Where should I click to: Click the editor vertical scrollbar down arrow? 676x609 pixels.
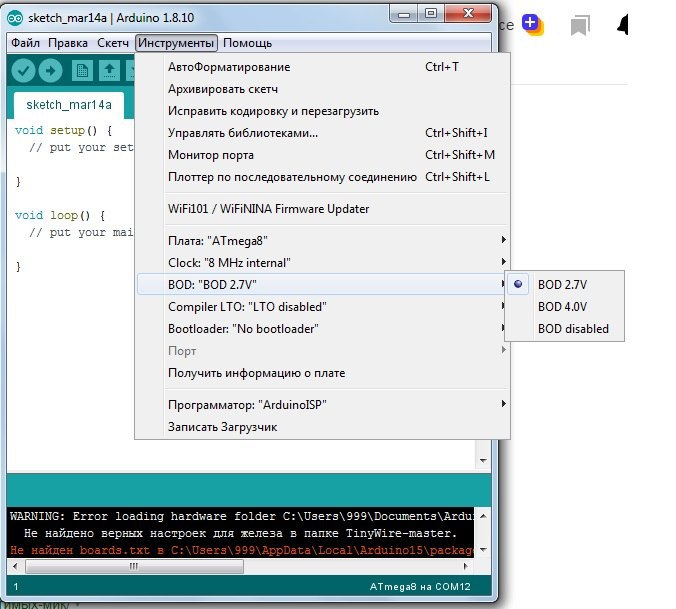(x=483, y=460)
